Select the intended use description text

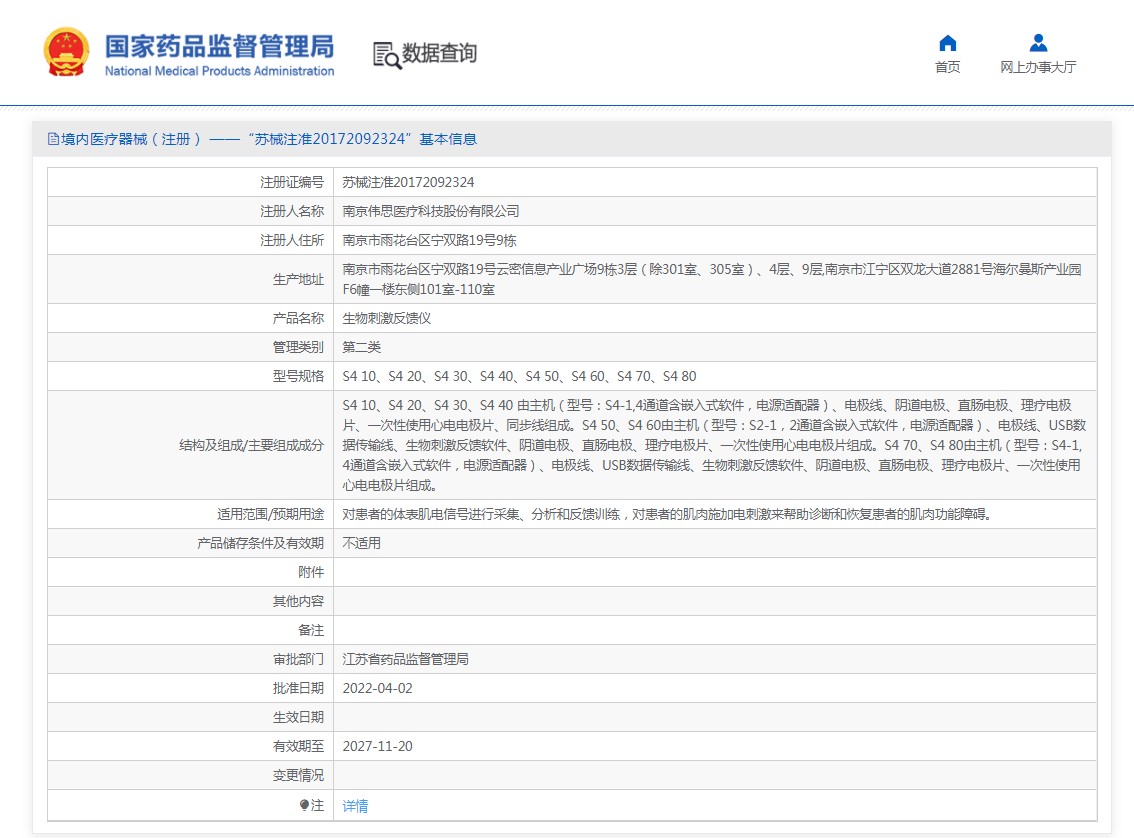(669, 514)
